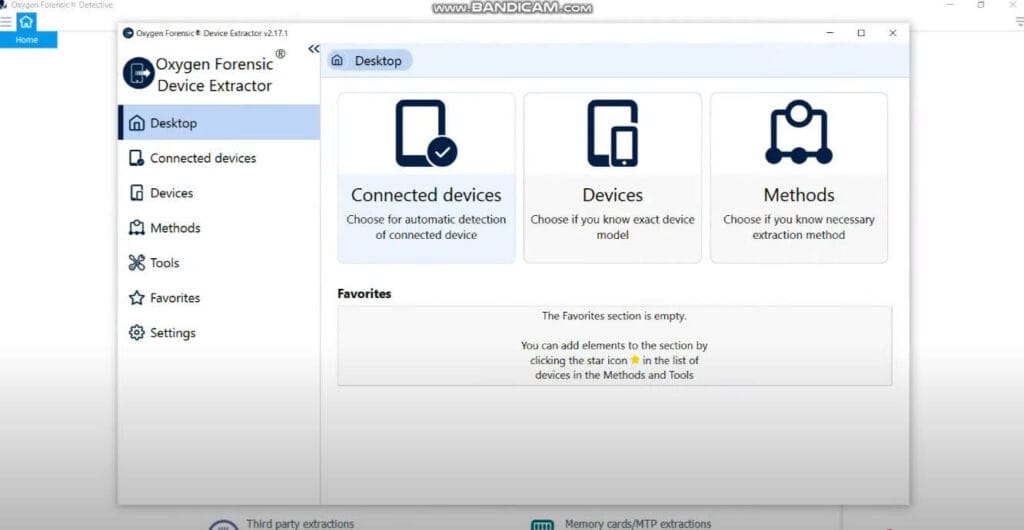Open Devices in the sidebar
Image resolution: width=1024 pixels, height=530 pixels.
219,193
